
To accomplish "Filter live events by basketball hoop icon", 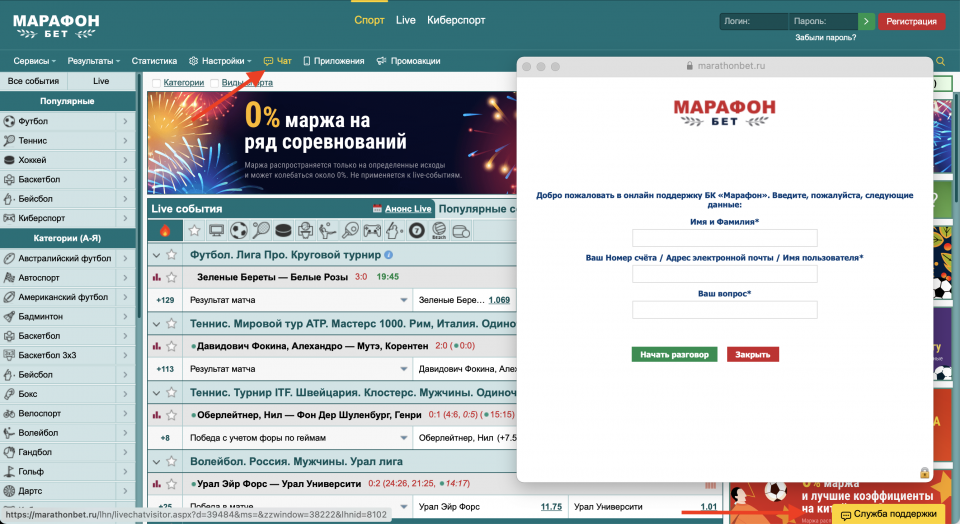I will click(x=305, y=231).
